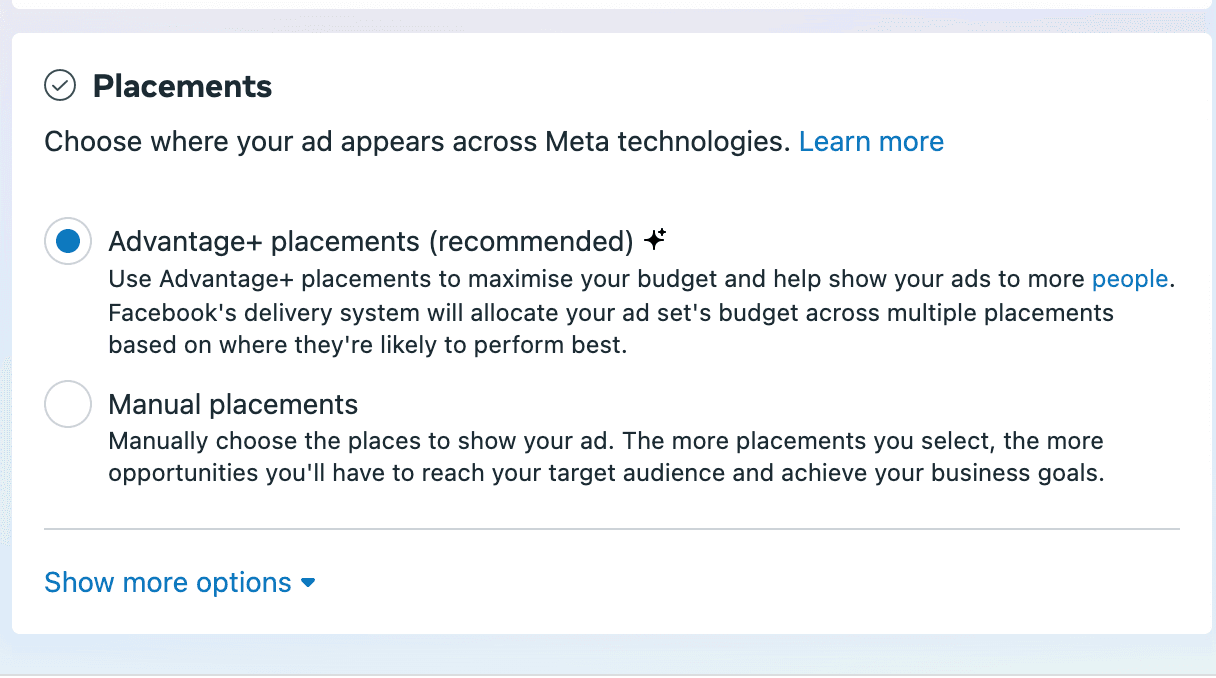The image size is (1216, 678).
Task: Click the "Use Advantage+ placements to maximise" sentence
Action: 400,279
